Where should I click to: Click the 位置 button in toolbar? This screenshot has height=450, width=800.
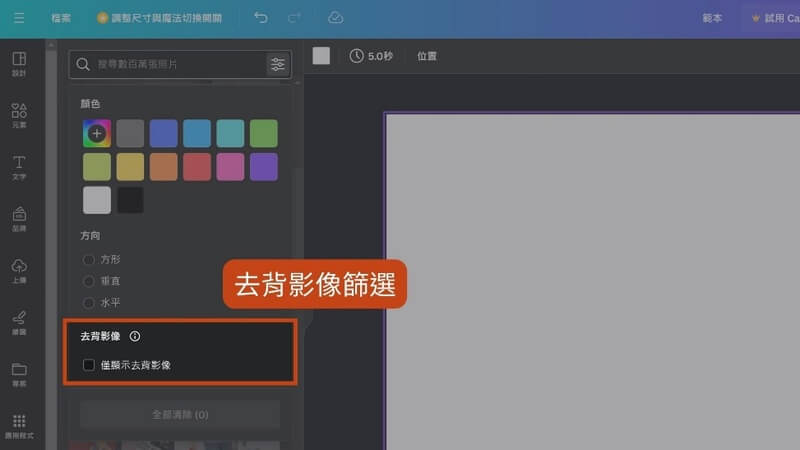coord(427,56)
